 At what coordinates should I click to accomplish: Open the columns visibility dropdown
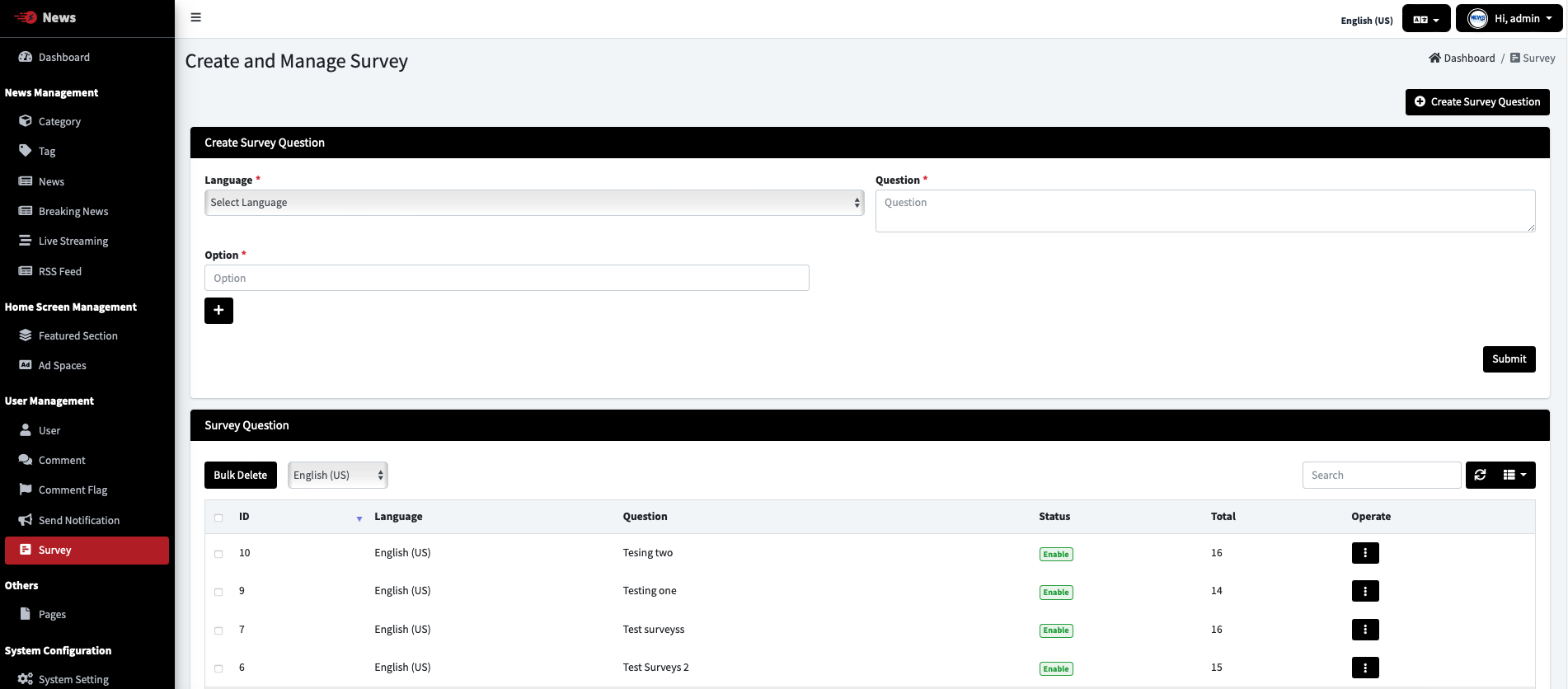point(1515,475)
